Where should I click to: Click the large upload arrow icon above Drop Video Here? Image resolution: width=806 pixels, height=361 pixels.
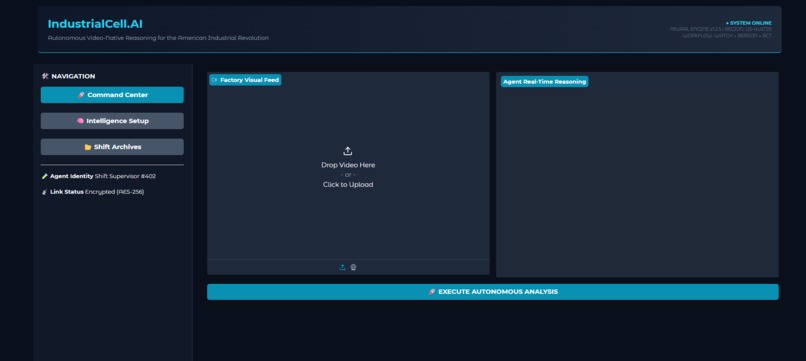pos(347,151)
